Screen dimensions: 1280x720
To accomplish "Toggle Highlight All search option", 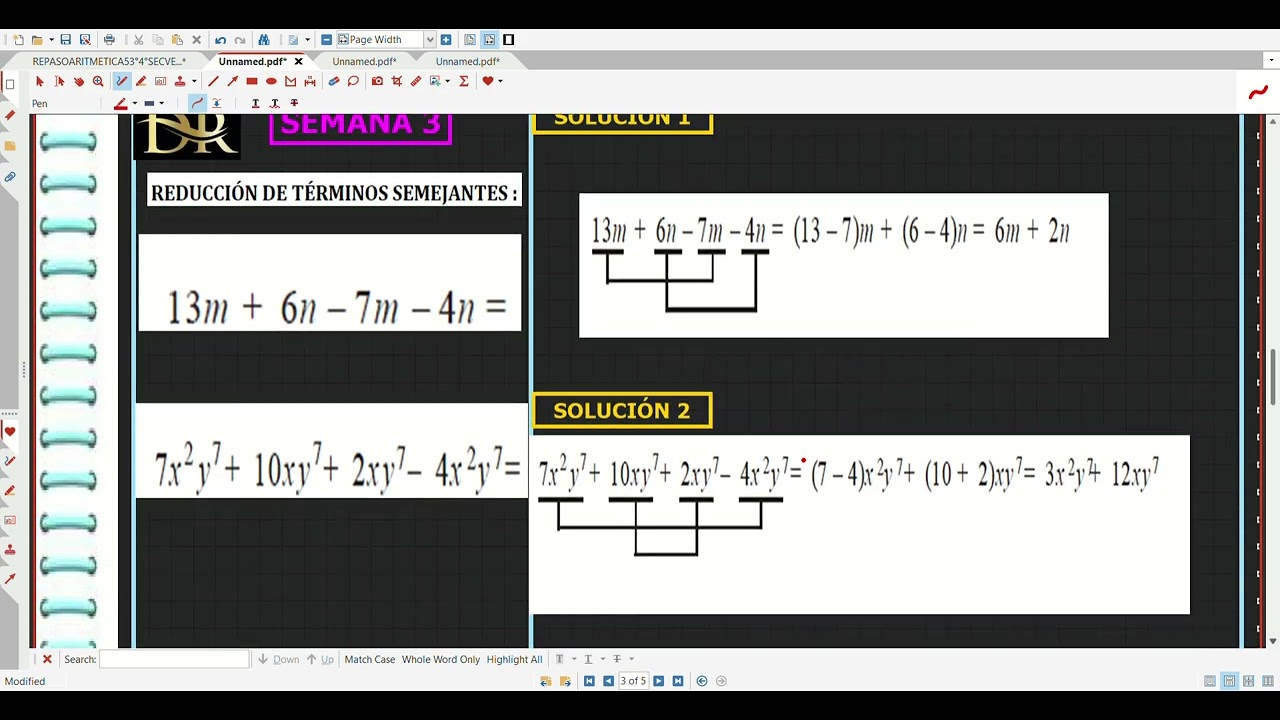I will click(514, 660).
